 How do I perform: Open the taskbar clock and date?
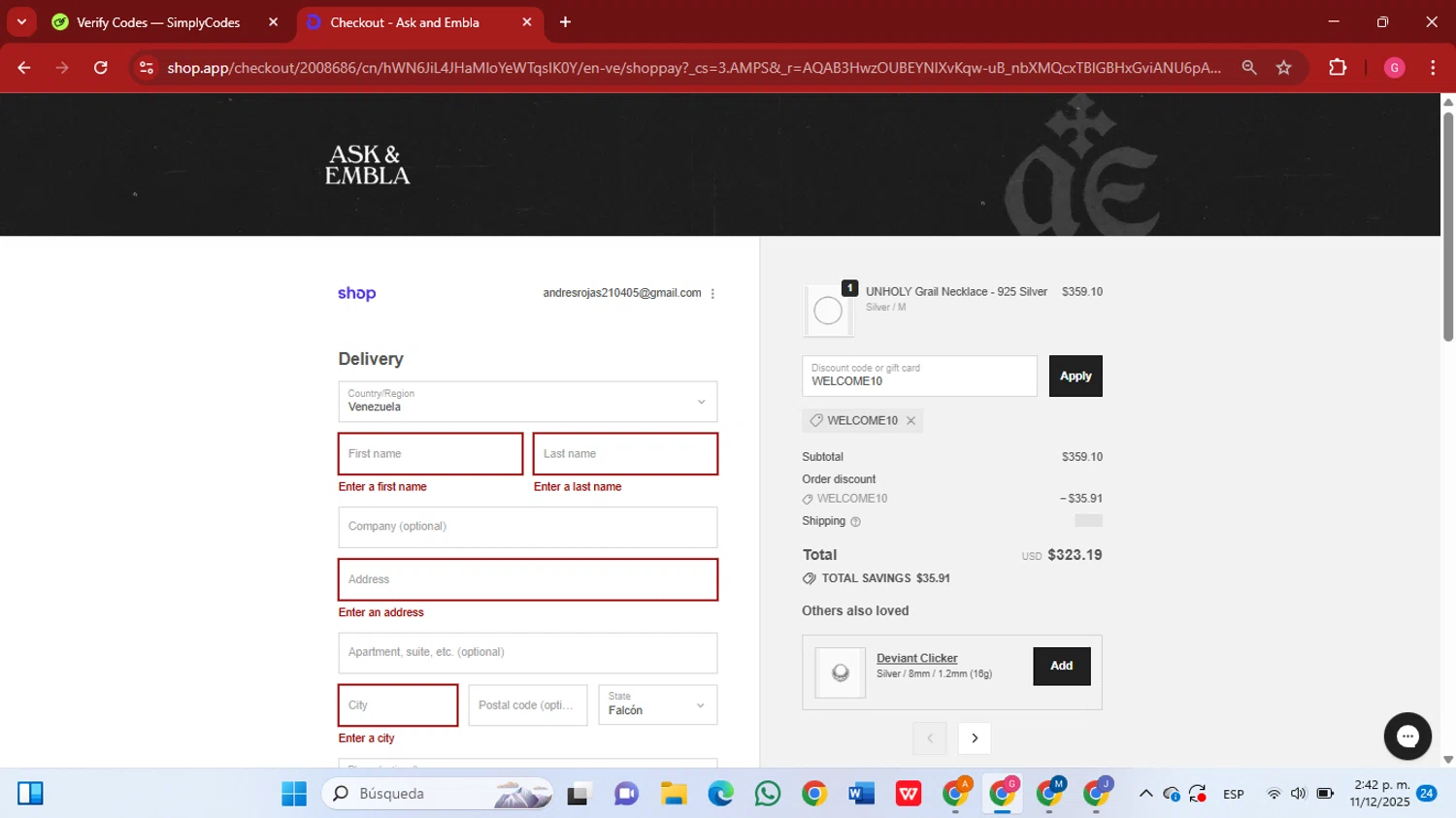click(1381, 794)
